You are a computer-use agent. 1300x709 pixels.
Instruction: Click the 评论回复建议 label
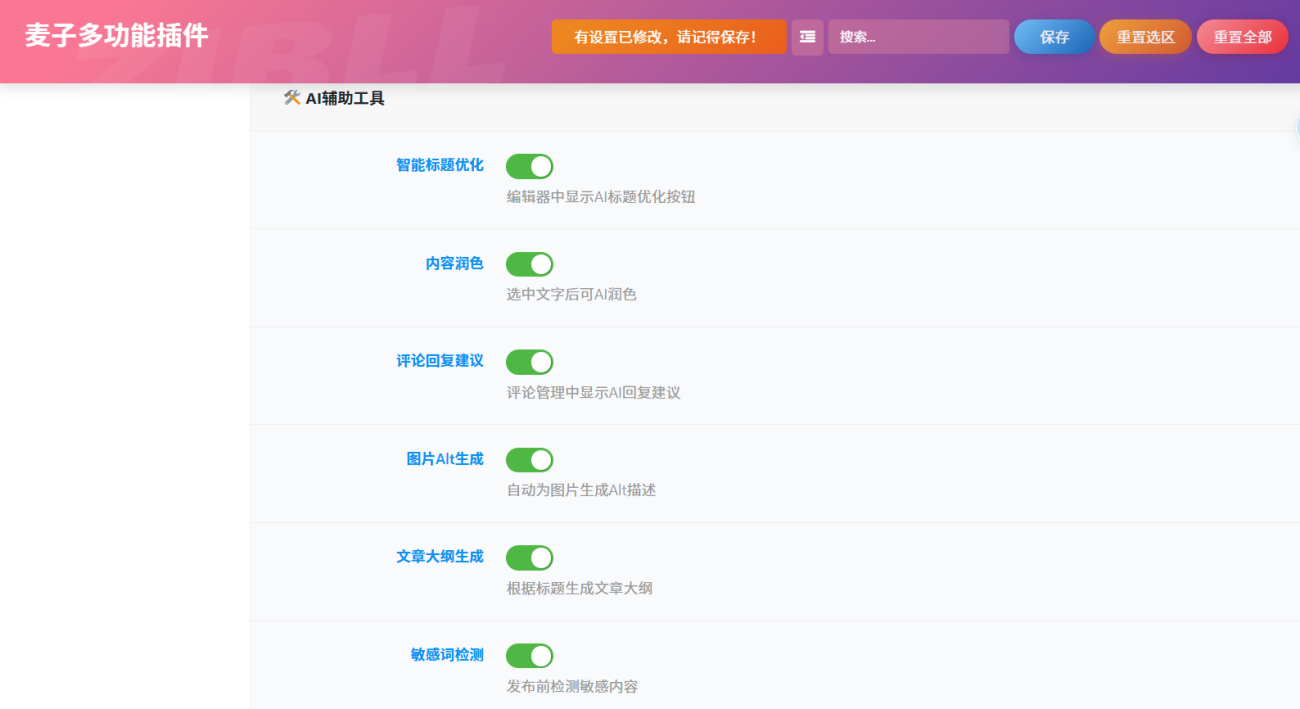[439, 361]
